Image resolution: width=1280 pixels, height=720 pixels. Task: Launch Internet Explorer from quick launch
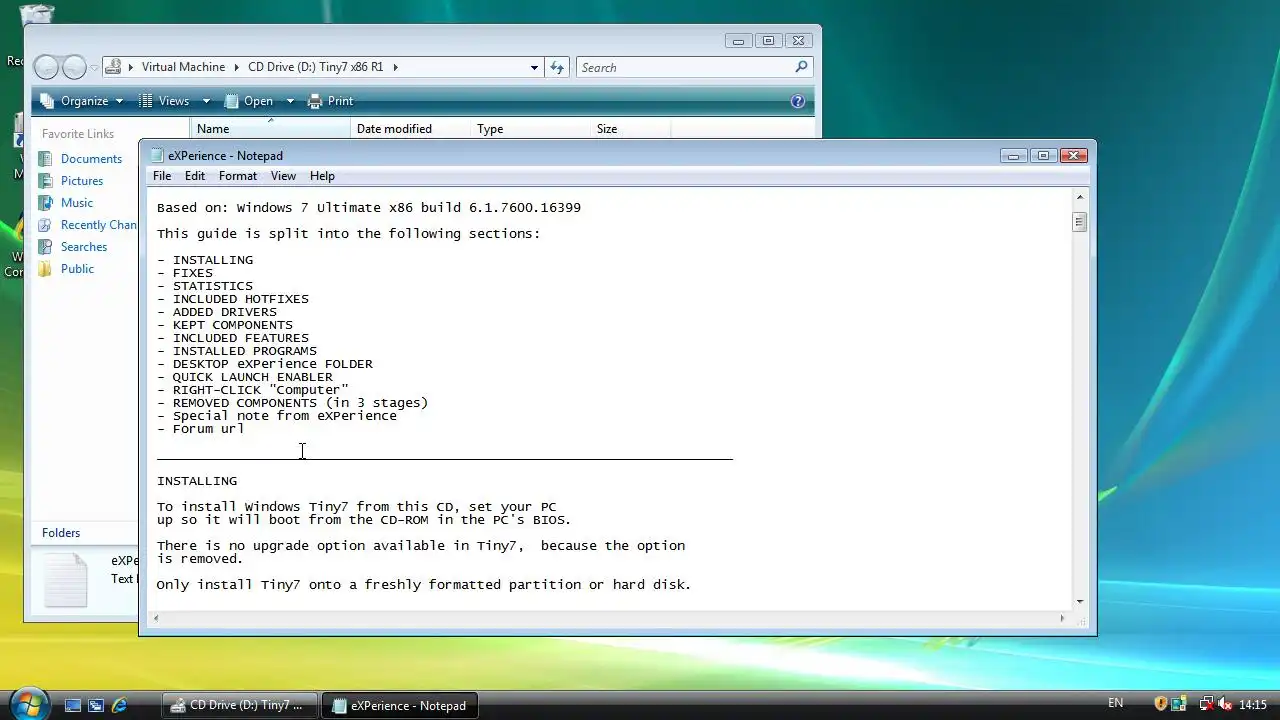pos(119,705)
